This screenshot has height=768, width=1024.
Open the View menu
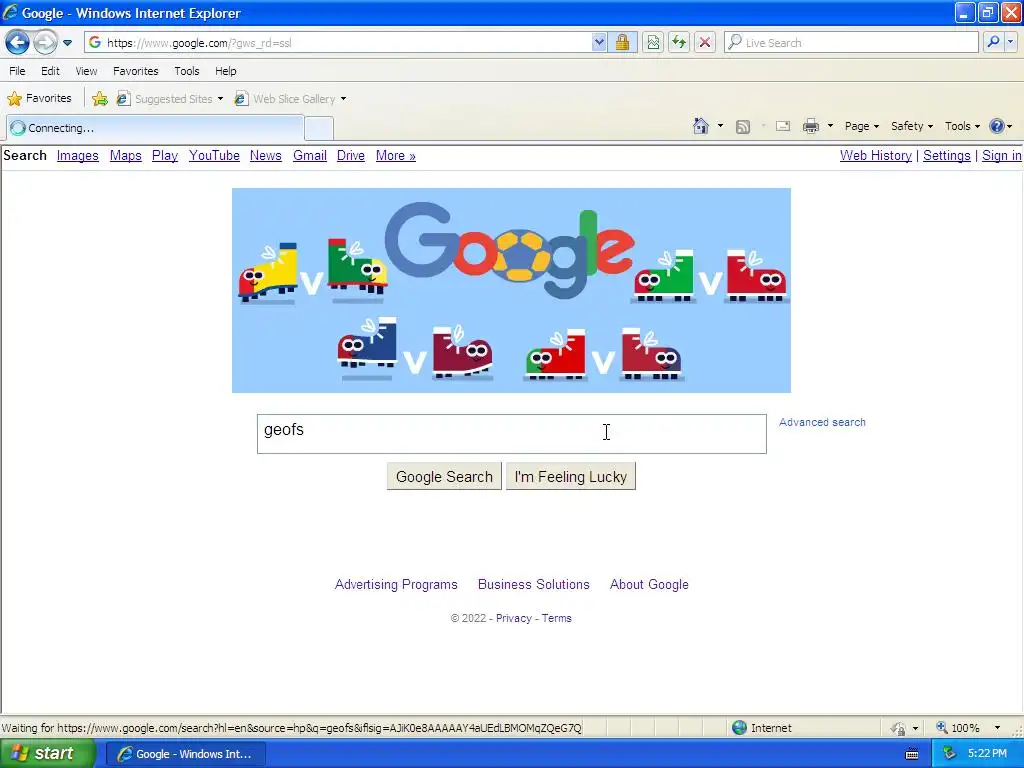coord(86,71)
